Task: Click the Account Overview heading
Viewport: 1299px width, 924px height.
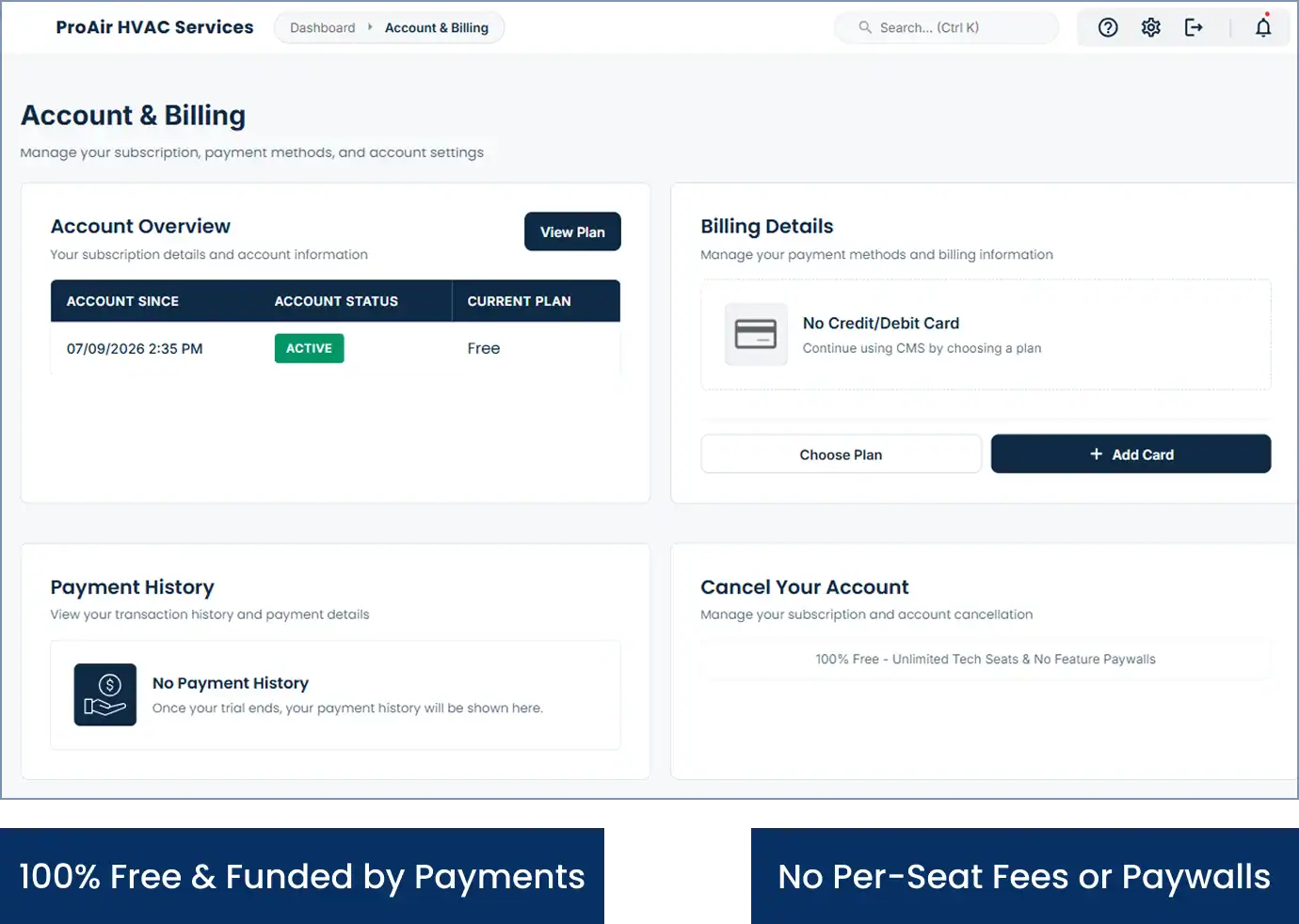Action: 140,226
